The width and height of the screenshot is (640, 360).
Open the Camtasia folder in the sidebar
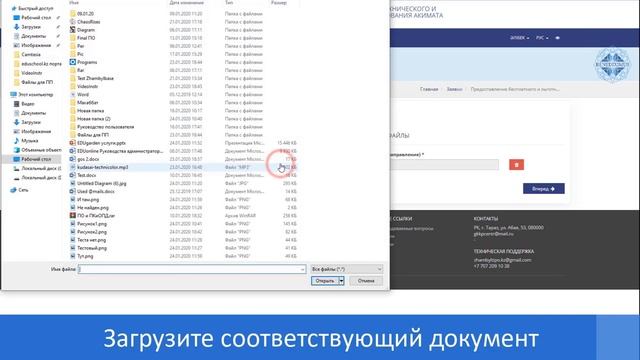[x=31, y=54]
